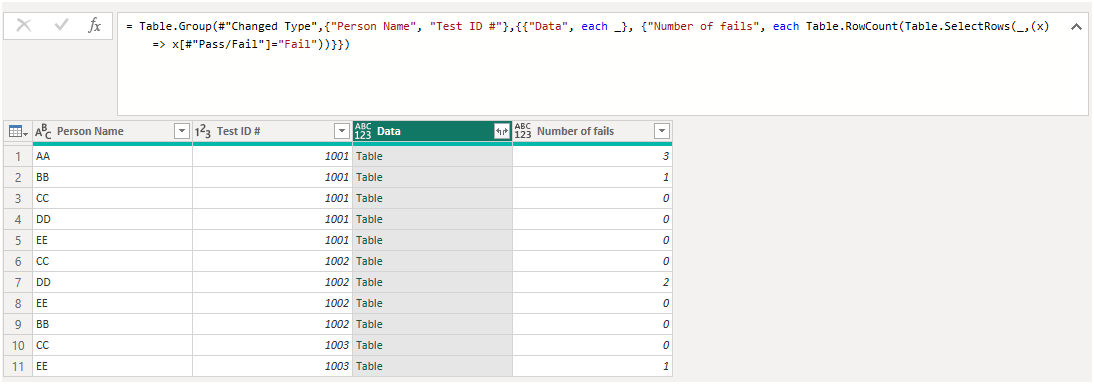Select fails value 3 in row 1

tap(592, 156)
